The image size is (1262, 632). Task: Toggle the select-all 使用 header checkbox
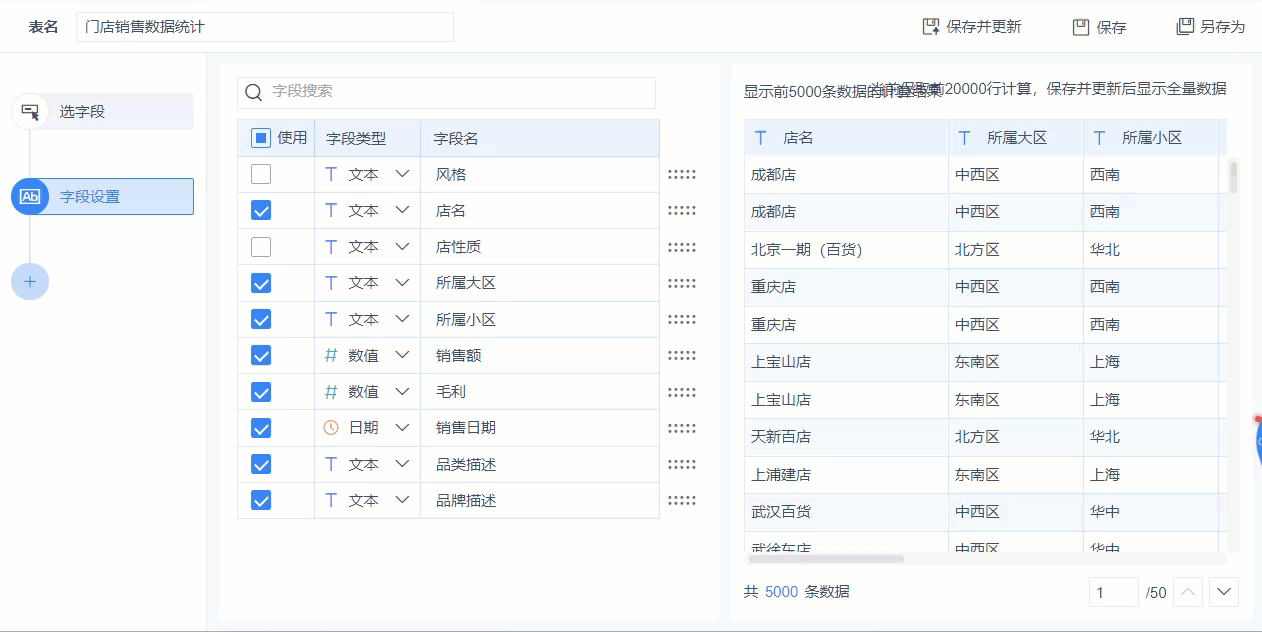(261, 138)
